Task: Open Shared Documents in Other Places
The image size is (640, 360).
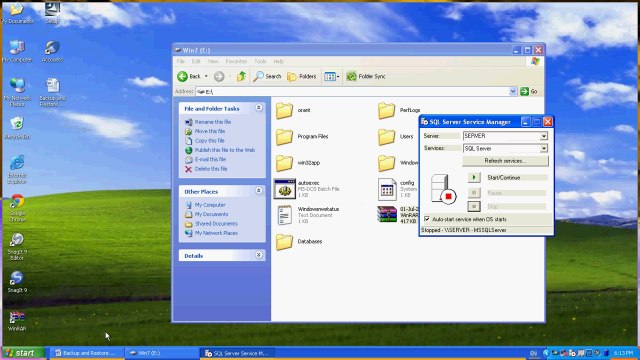Action: point(216,224)
